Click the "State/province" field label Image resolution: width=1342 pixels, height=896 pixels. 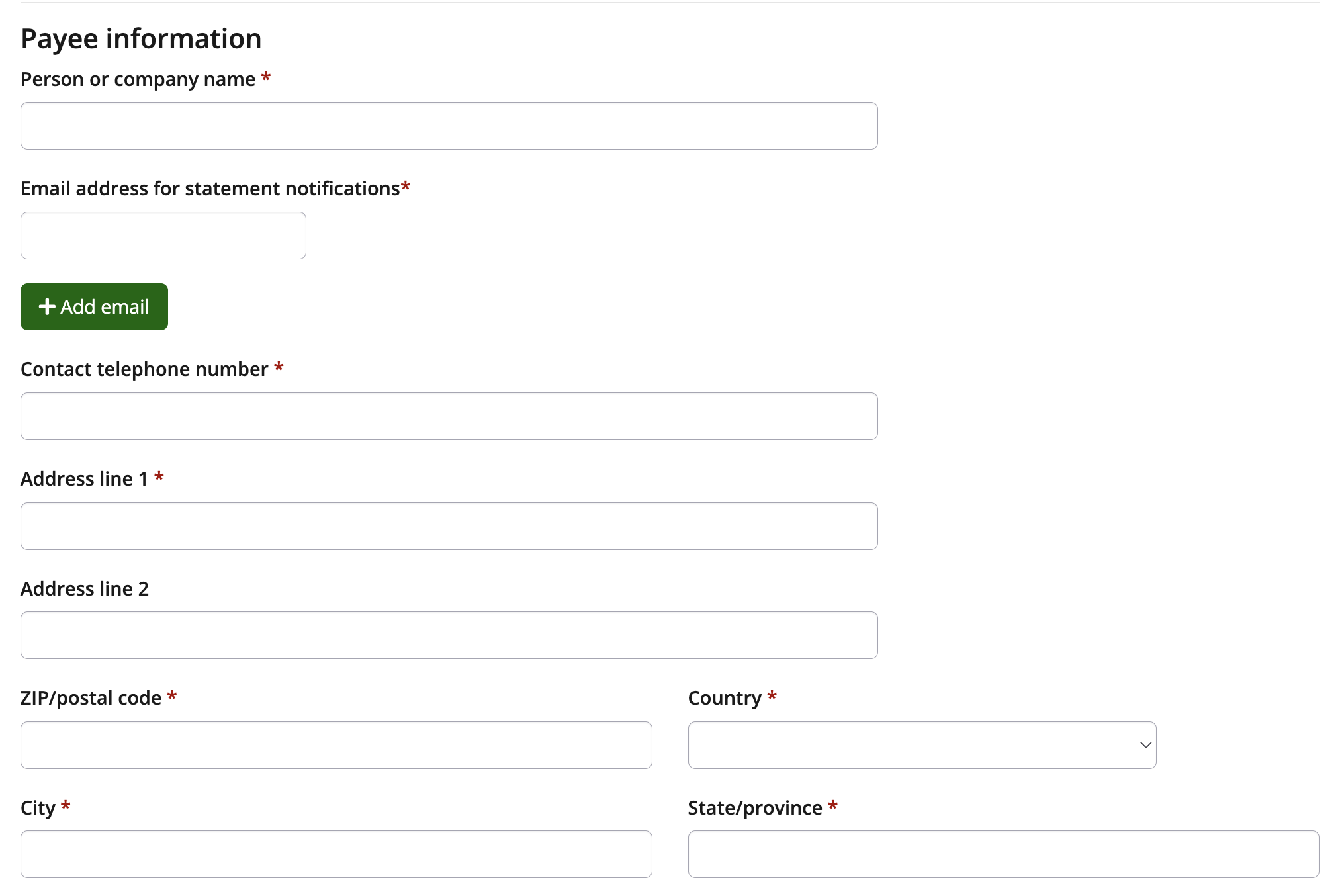[x=754, y=808]
